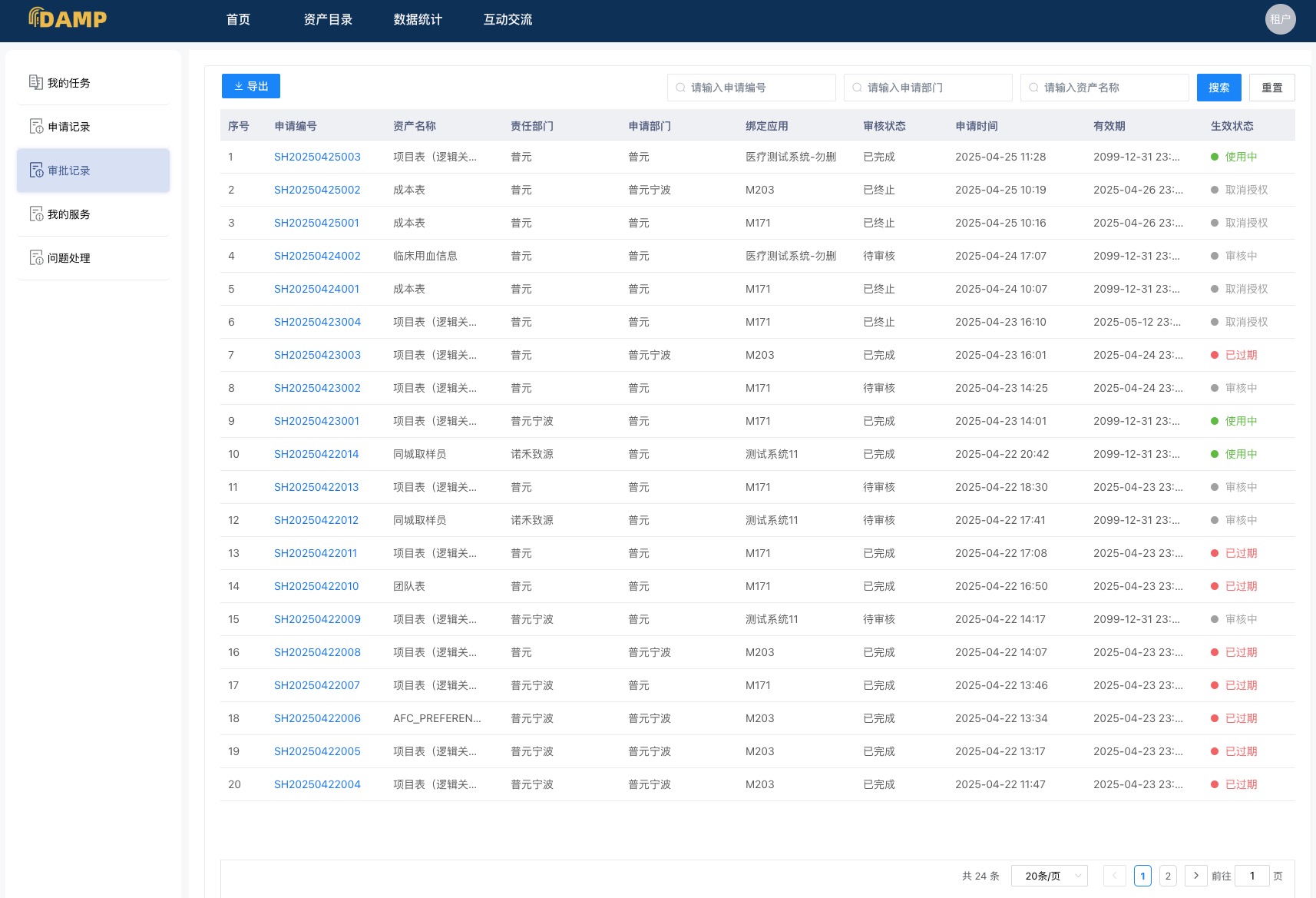Go to the 数据统计 menu item
The height and width of the screenshot is (898, 1316).
pyautogui.click(x=418, y=20)
